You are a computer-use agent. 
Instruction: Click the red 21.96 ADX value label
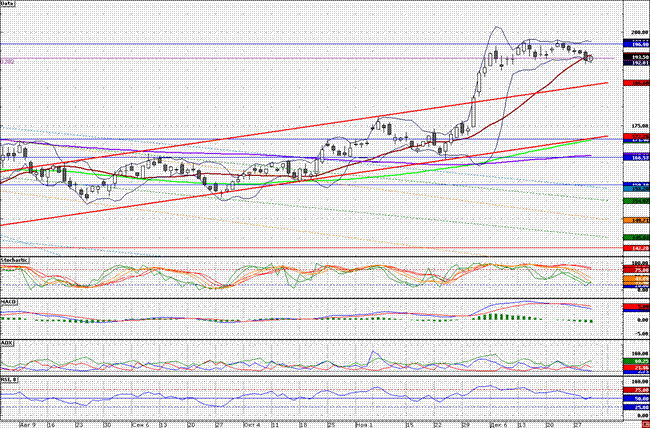click(x=637, y=368)
